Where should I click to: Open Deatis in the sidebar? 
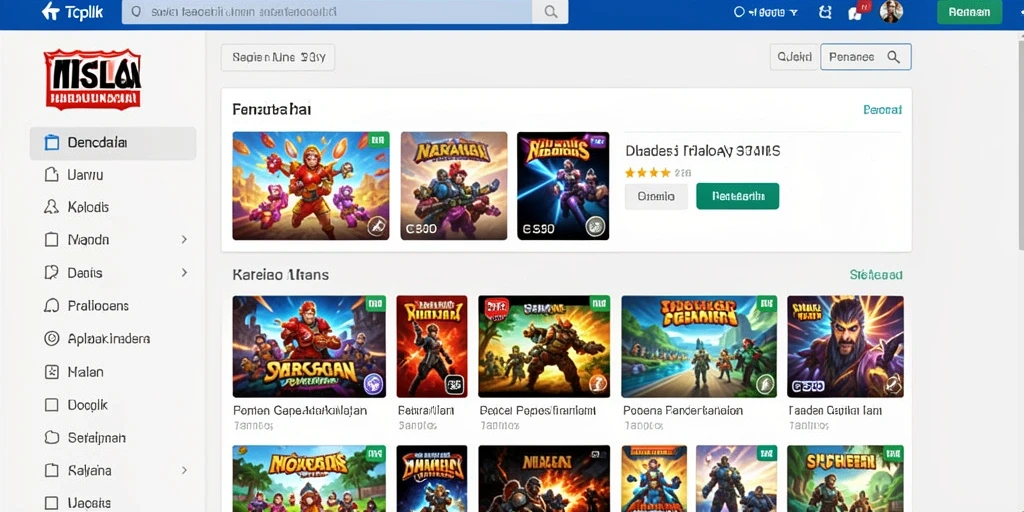pyautogui.click(x=113, y=272)
